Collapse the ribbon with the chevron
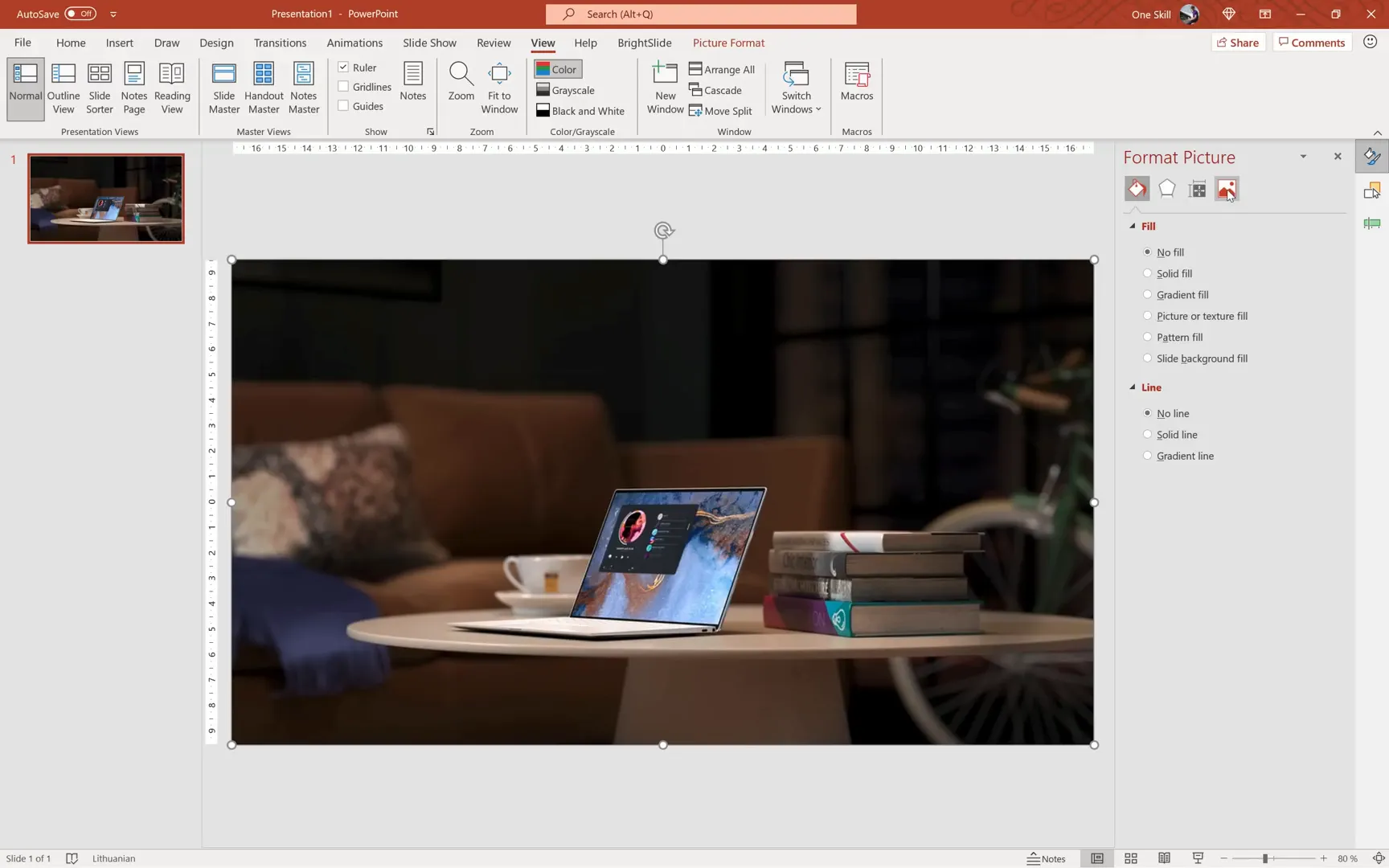The height and width of the screenshot is (868, 1389). (x=1377, y=133)
